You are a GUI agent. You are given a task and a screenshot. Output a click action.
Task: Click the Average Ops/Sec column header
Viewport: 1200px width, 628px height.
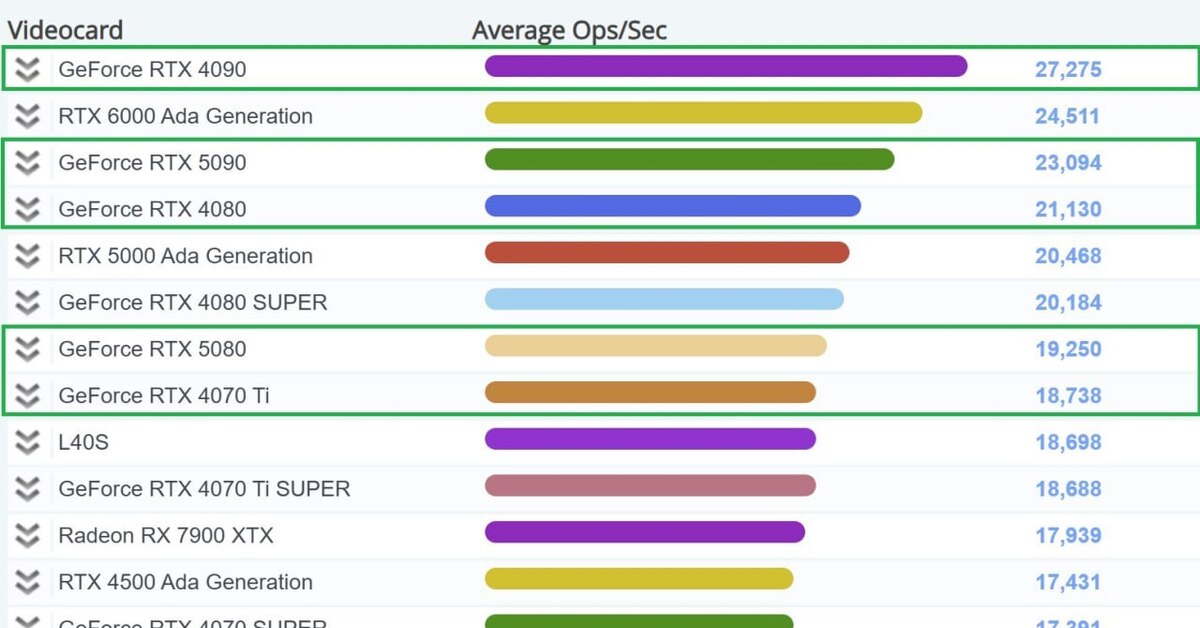click(x=569, y=30)
